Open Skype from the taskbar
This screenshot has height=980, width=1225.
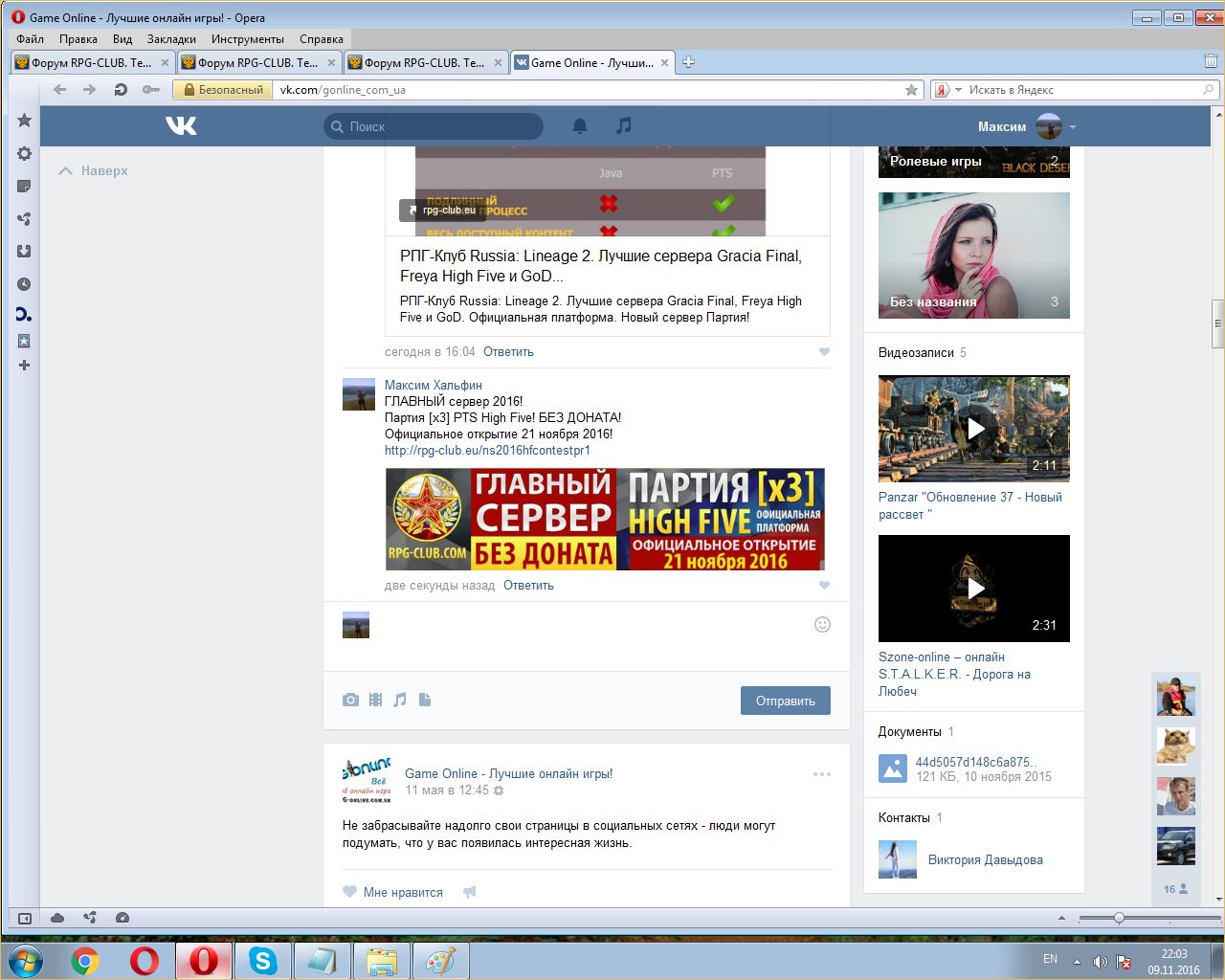[x=262, y=960]
